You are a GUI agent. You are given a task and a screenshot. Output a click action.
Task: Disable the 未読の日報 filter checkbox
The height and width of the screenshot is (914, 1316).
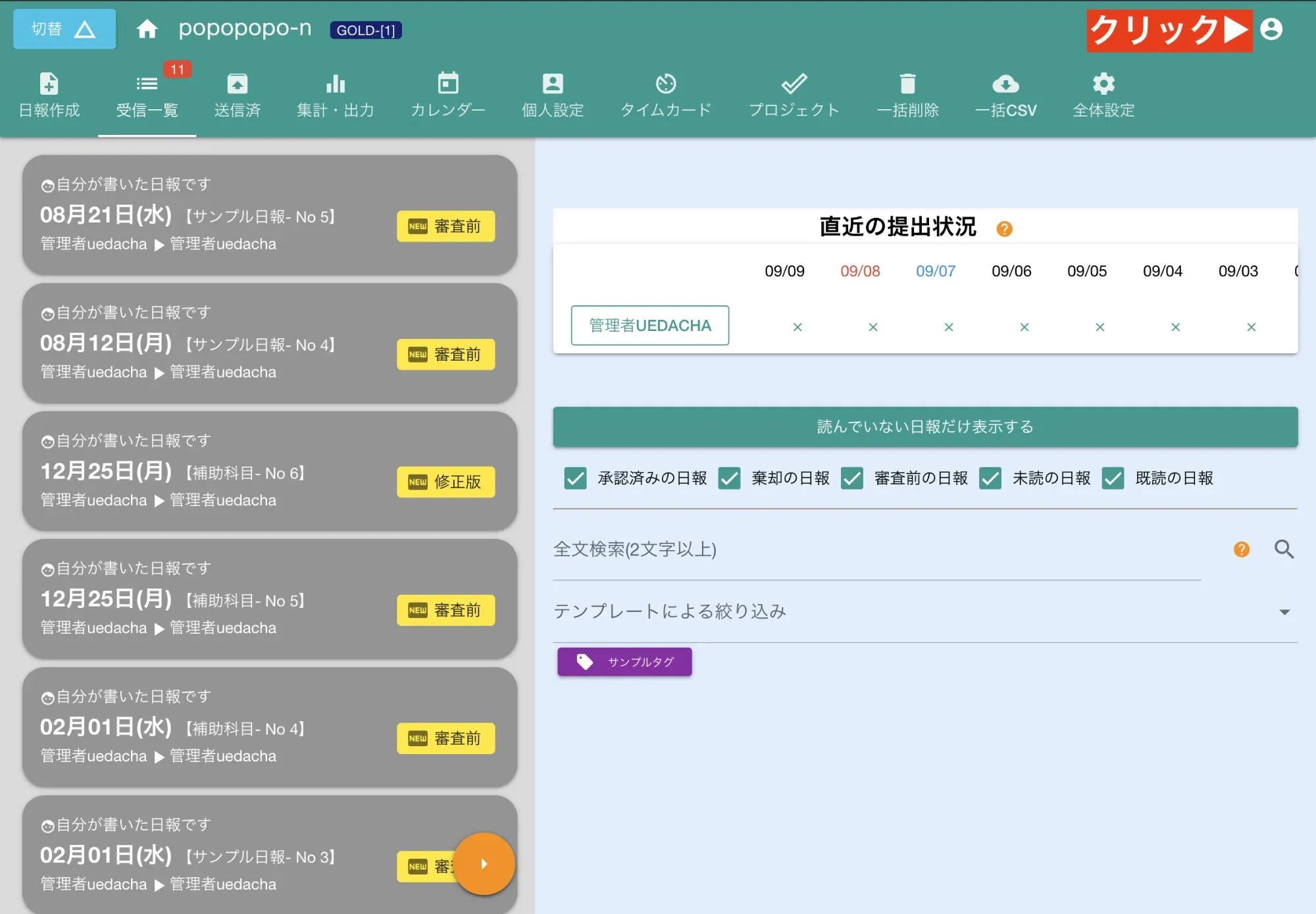[x=990, y=478]
